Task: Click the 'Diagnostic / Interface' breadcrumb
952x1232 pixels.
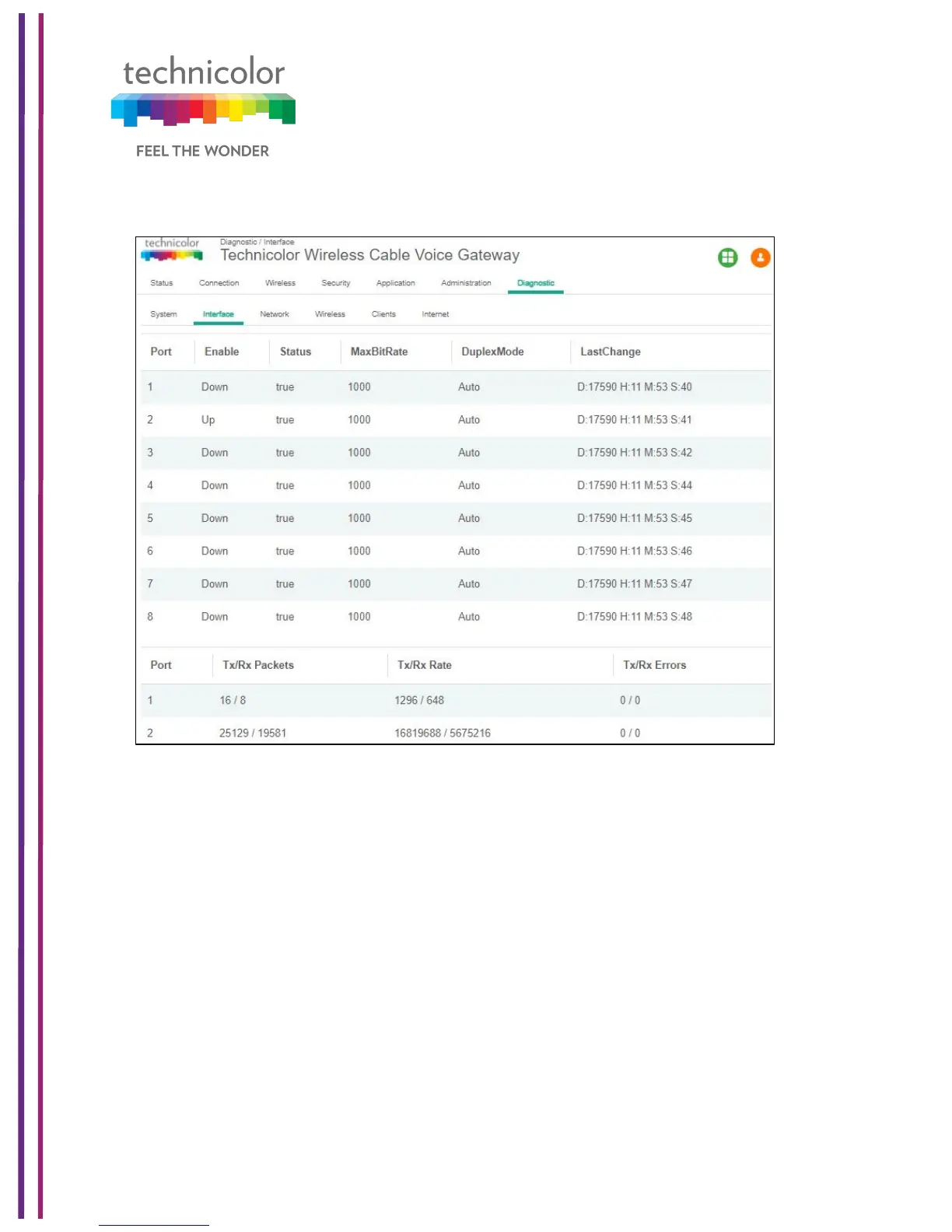Action: pos(257,242)
